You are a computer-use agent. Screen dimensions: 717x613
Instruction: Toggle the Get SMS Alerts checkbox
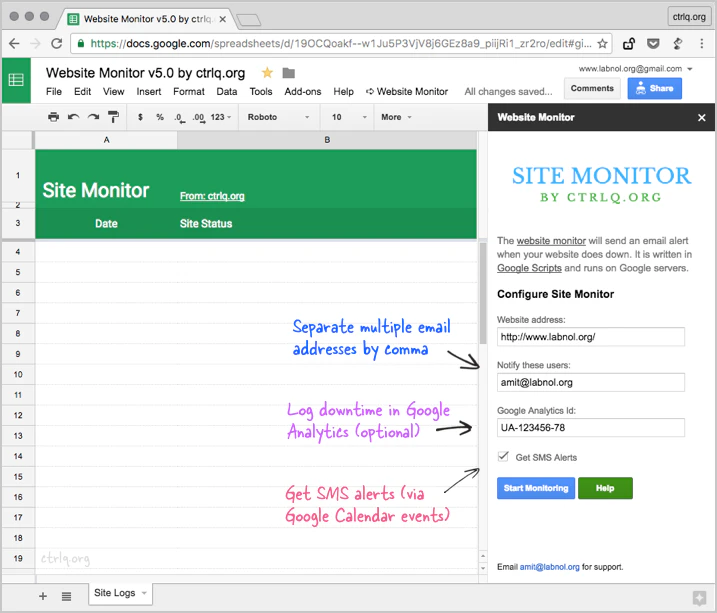tap(503, 456)
